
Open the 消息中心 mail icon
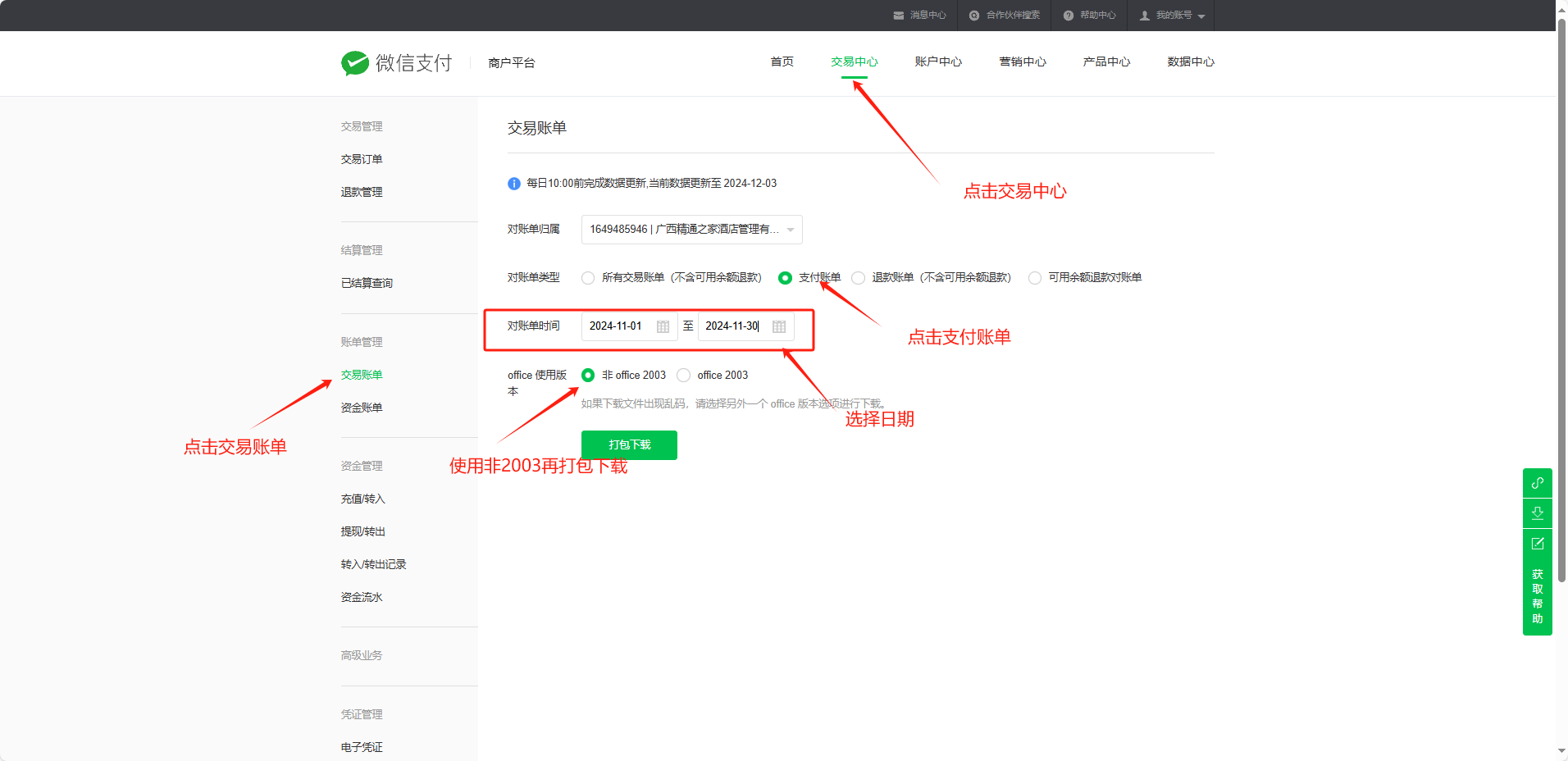click(x=899, y=16)
